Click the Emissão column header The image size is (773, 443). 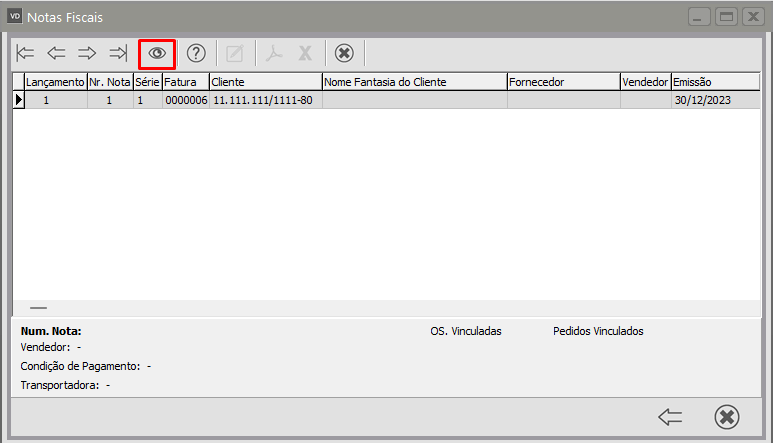715,81
